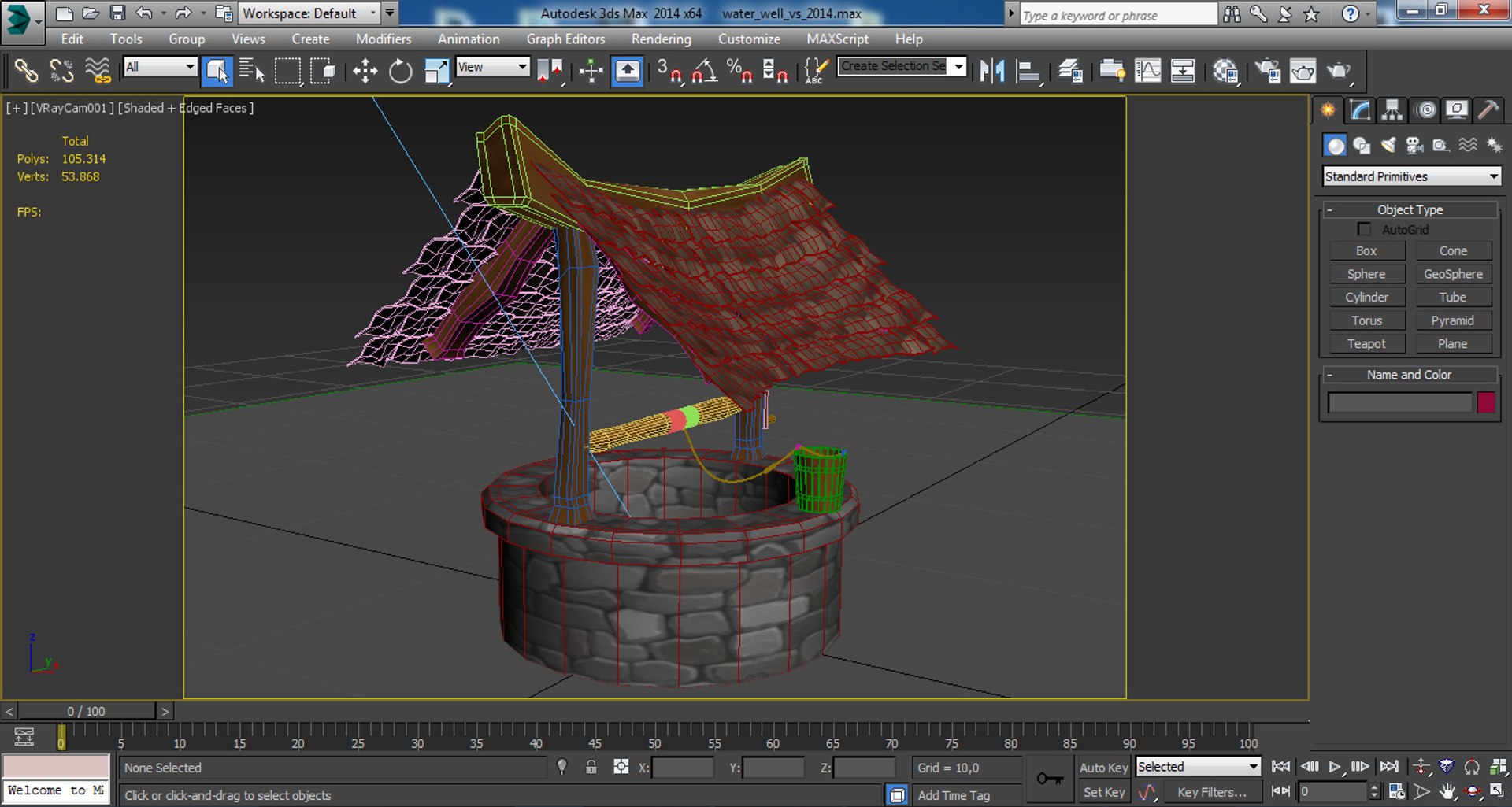
Task: Click the object color swatch
Action: 1486,402
